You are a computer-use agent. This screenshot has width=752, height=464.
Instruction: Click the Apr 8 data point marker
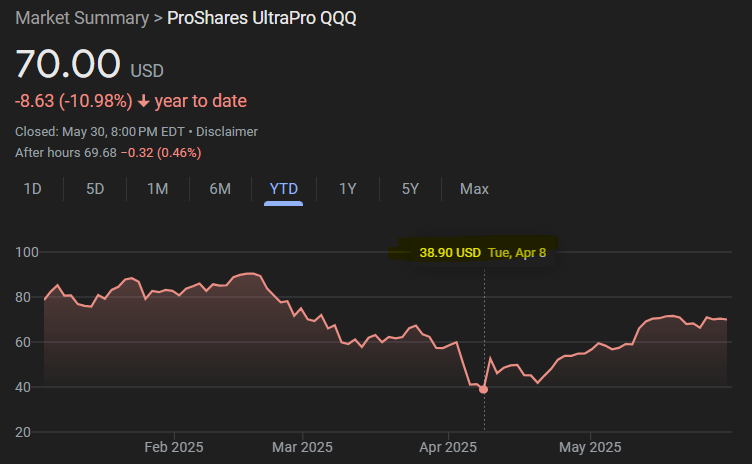(x=483, y=389)
